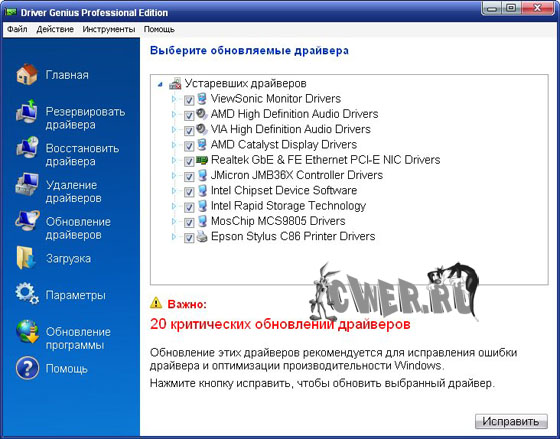Expand the Intel Chipset Device Software node
The width and height of the screenshot is (560, 439).
coord(174,191)
